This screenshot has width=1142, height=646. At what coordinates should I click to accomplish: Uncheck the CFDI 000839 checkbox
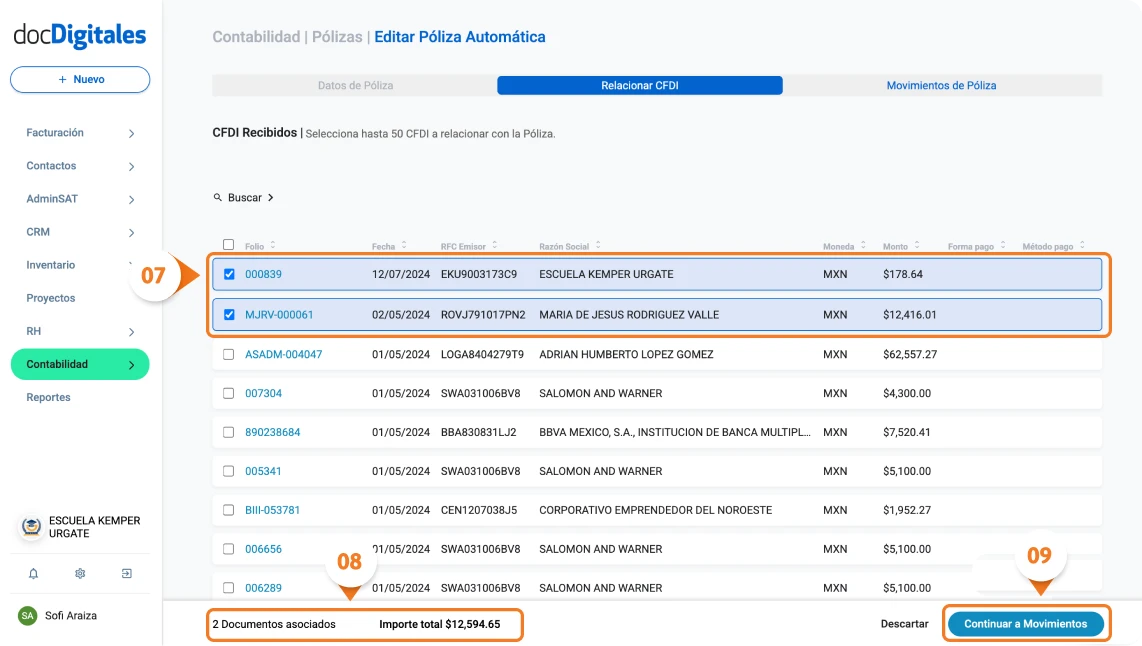click(x=228, y=275)
